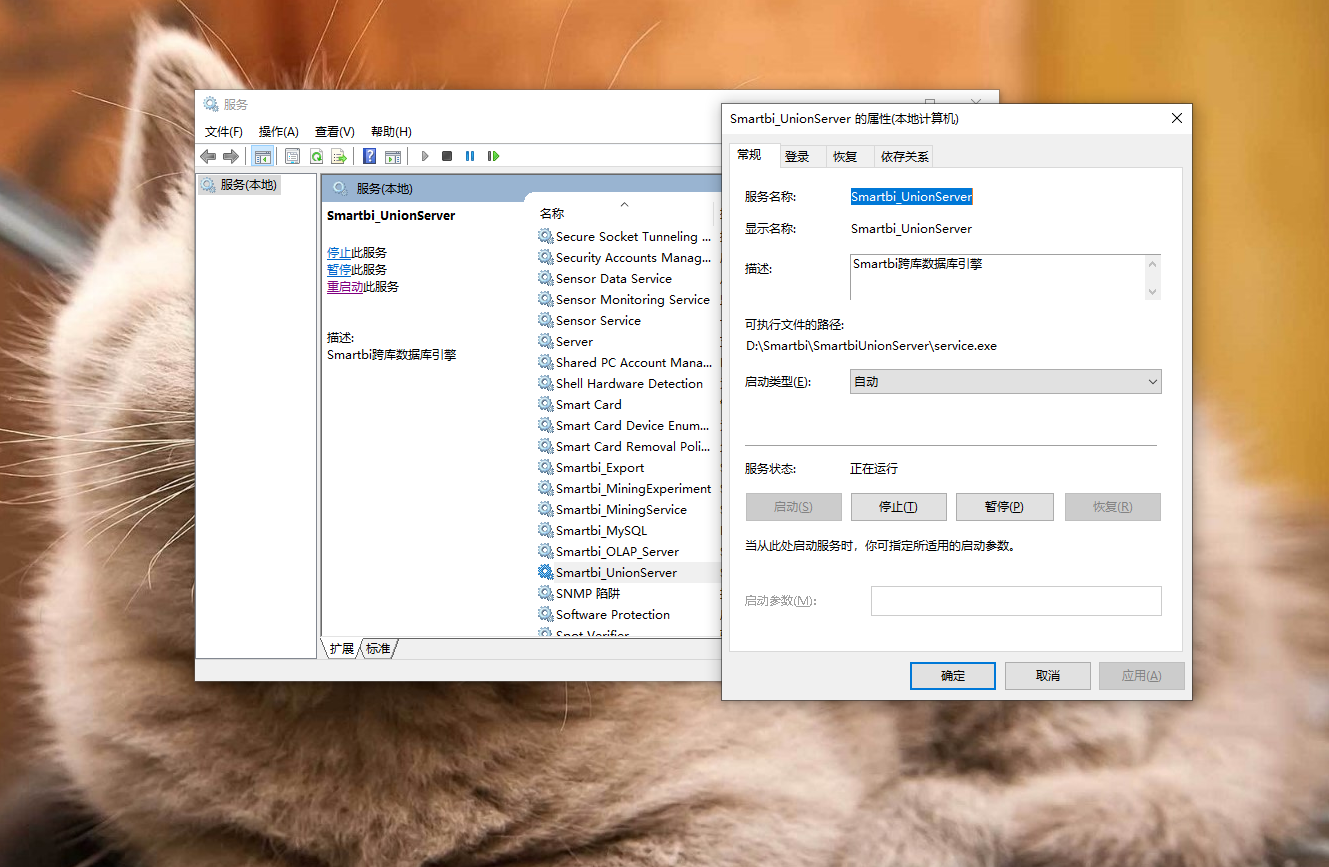
Task: Select the Smart Card Removal Poli... row
Action: pos(628,446)
